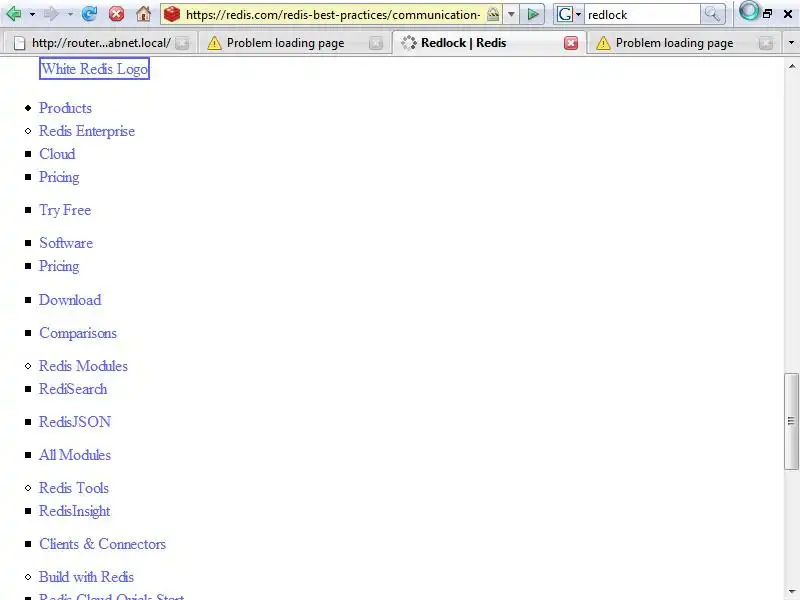Open the Software link
Image resolution: width=800 pixels, height=600 pixels.
66,243
